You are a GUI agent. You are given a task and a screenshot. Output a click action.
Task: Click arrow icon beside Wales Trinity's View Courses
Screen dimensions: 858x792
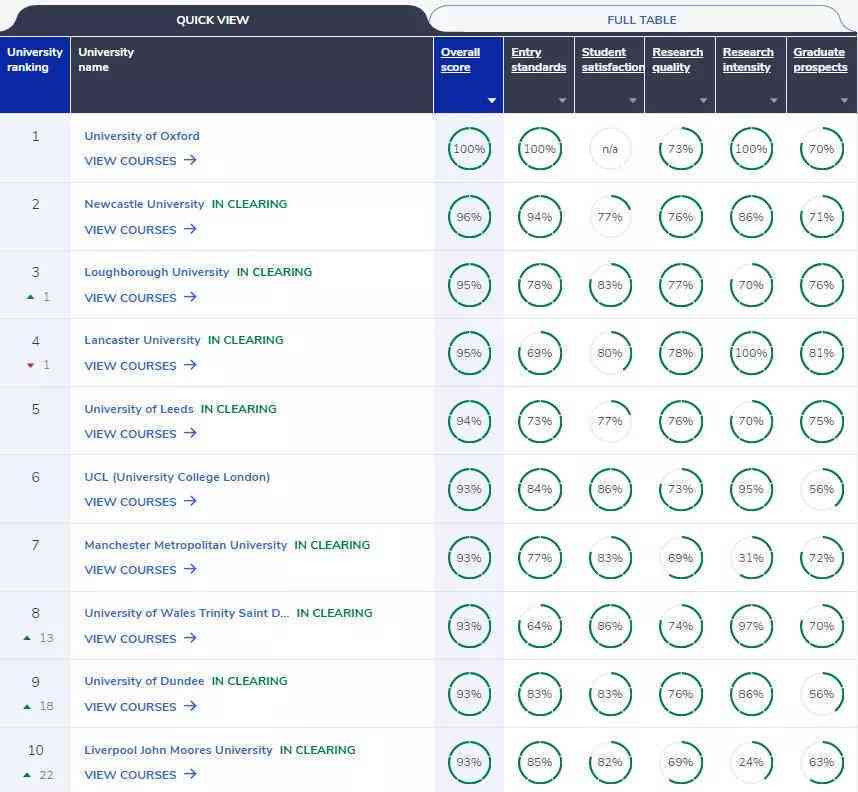tap(190, 638)
